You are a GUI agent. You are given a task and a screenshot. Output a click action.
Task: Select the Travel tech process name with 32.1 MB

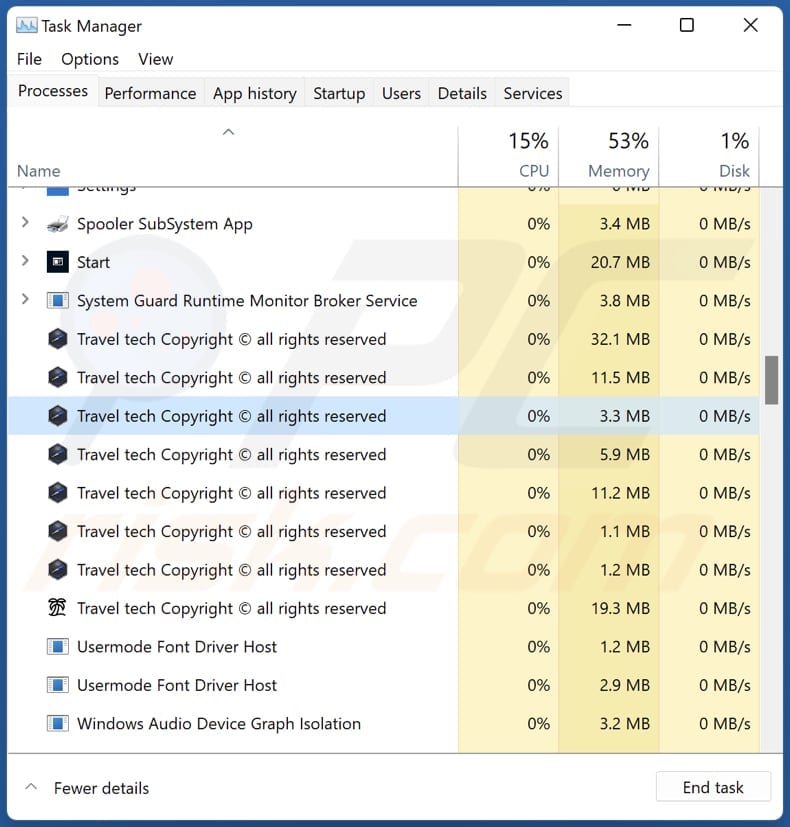tap(232, 339)
